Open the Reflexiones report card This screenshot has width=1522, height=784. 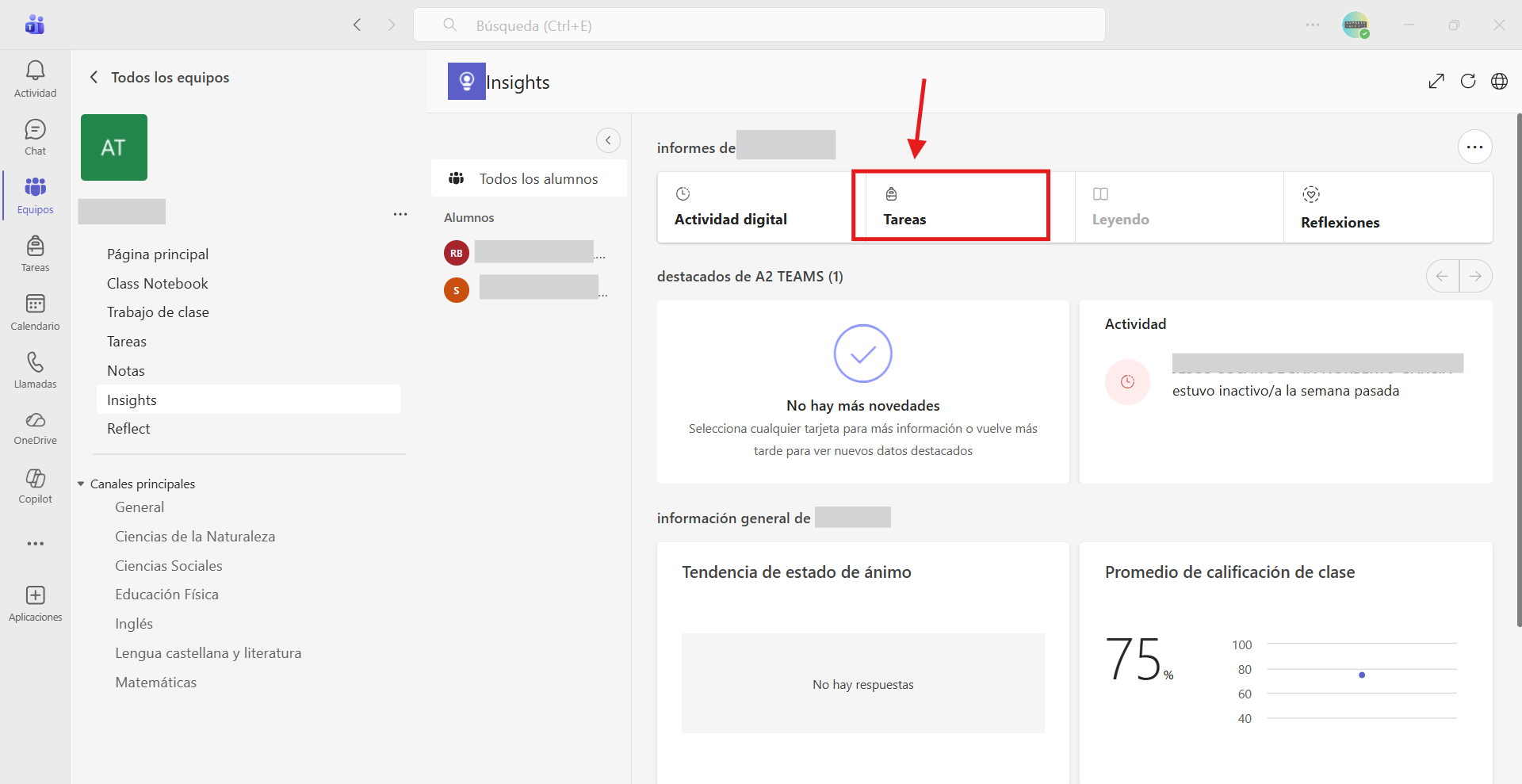point(1388,207)
